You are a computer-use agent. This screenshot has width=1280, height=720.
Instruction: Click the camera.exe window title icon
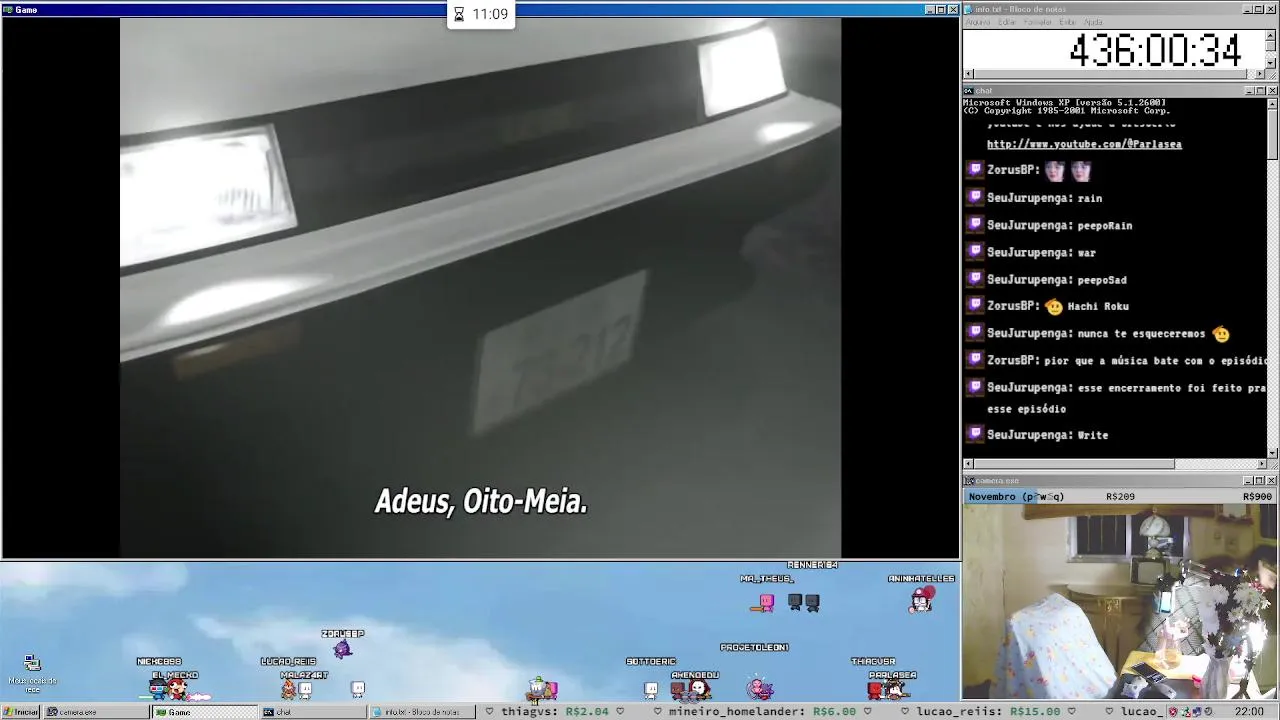tap(969, 481)
